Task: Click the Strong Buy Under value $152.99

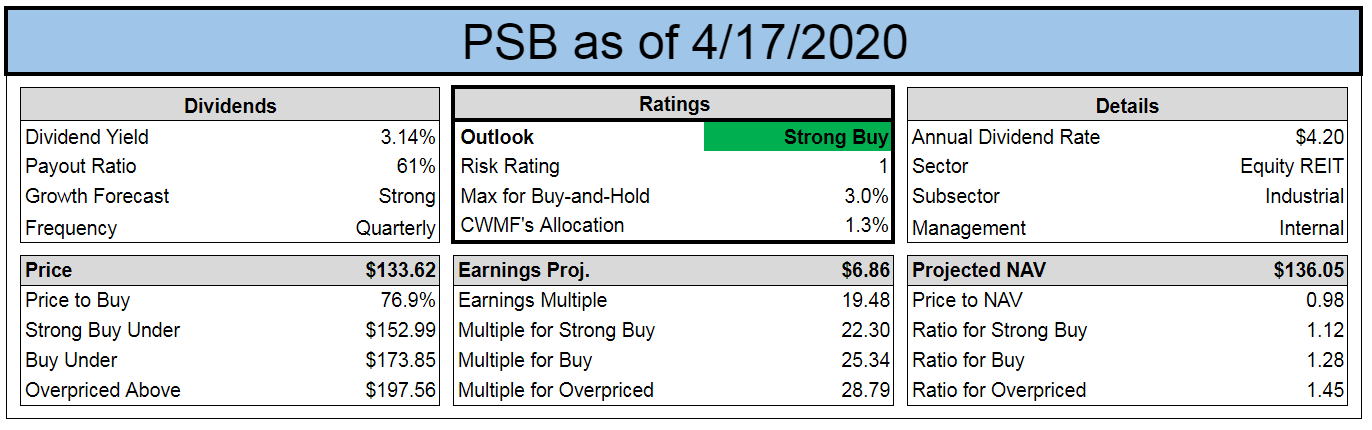Action: 401,330
